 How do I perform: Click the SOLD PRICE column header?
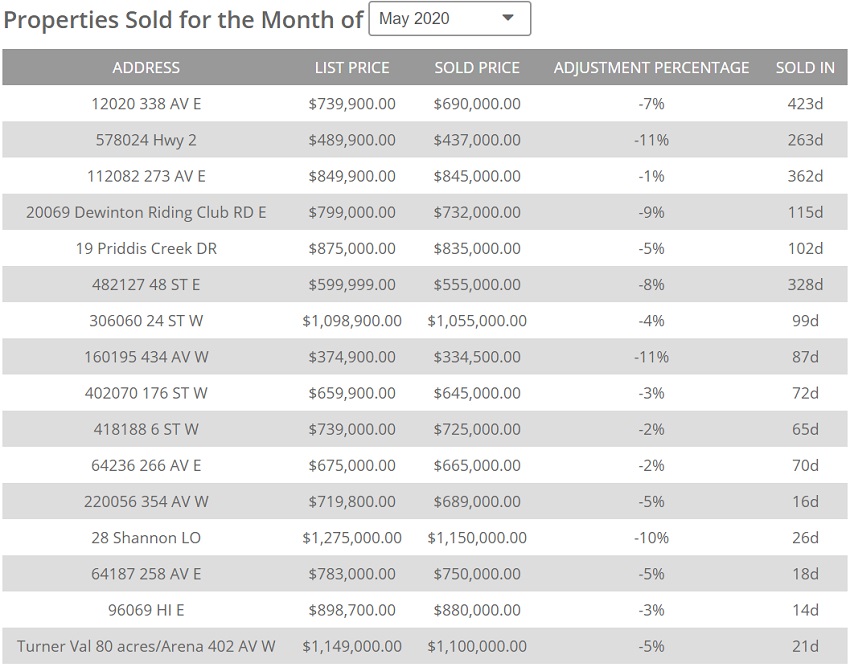click(477, 68)
